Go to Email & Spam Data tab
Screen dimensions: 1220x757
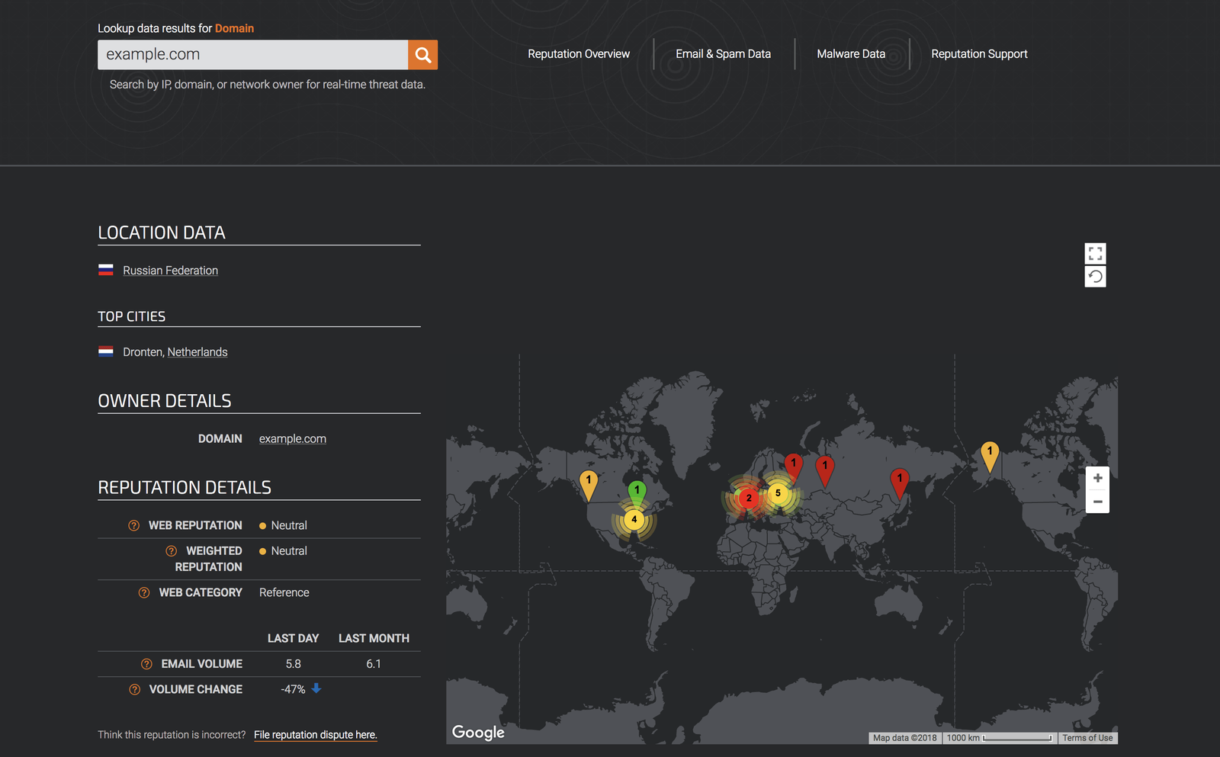(x=723, y=54)
